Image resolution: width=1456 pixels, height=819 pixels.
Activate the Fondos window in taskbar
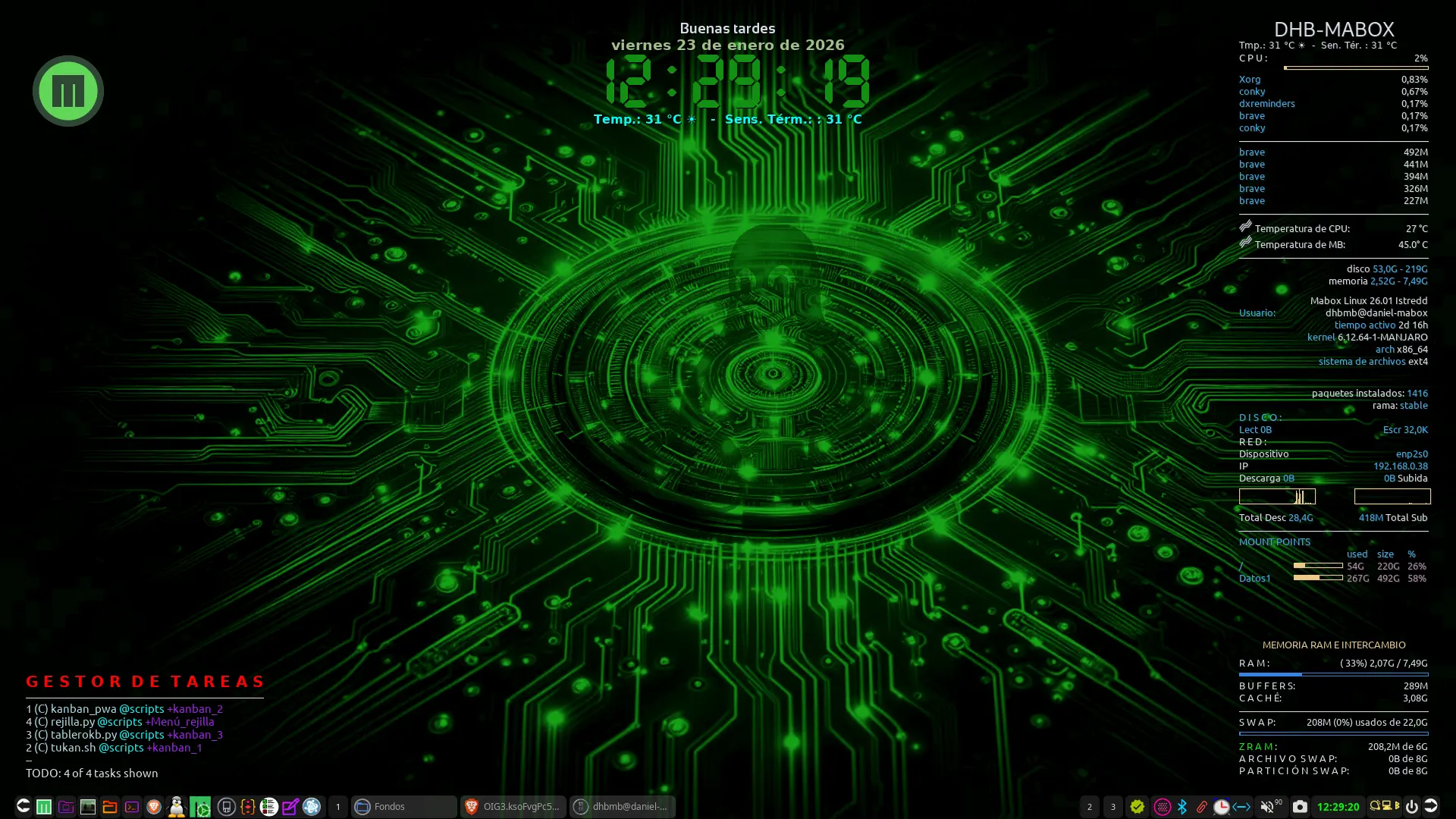(403, 807)
